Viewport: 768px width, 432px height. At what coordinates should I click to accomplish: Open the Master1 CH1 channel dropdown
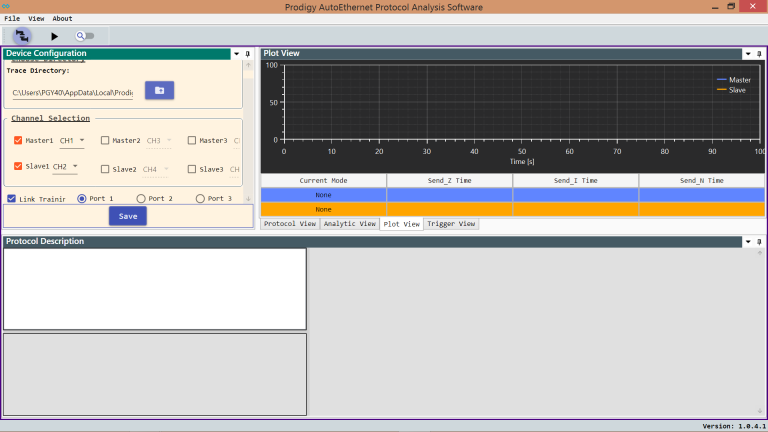pyautogui.click(x=72, y=141)
